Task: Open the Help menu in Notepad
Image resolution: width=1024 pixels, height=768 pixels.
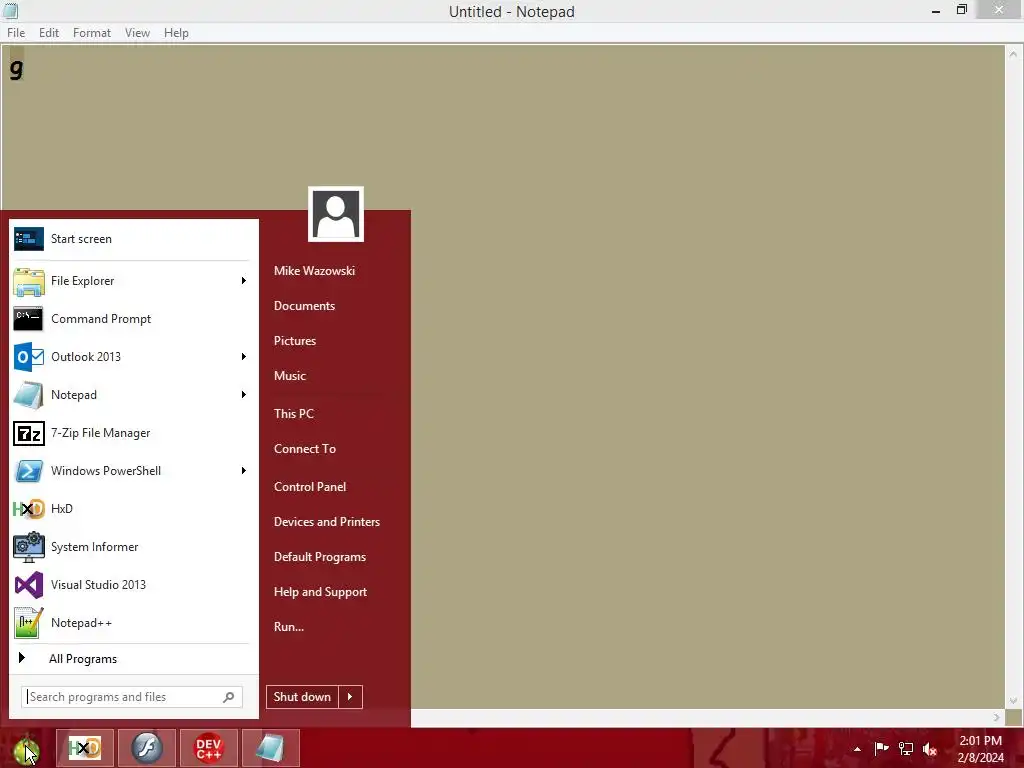Action: pos(176,33)
